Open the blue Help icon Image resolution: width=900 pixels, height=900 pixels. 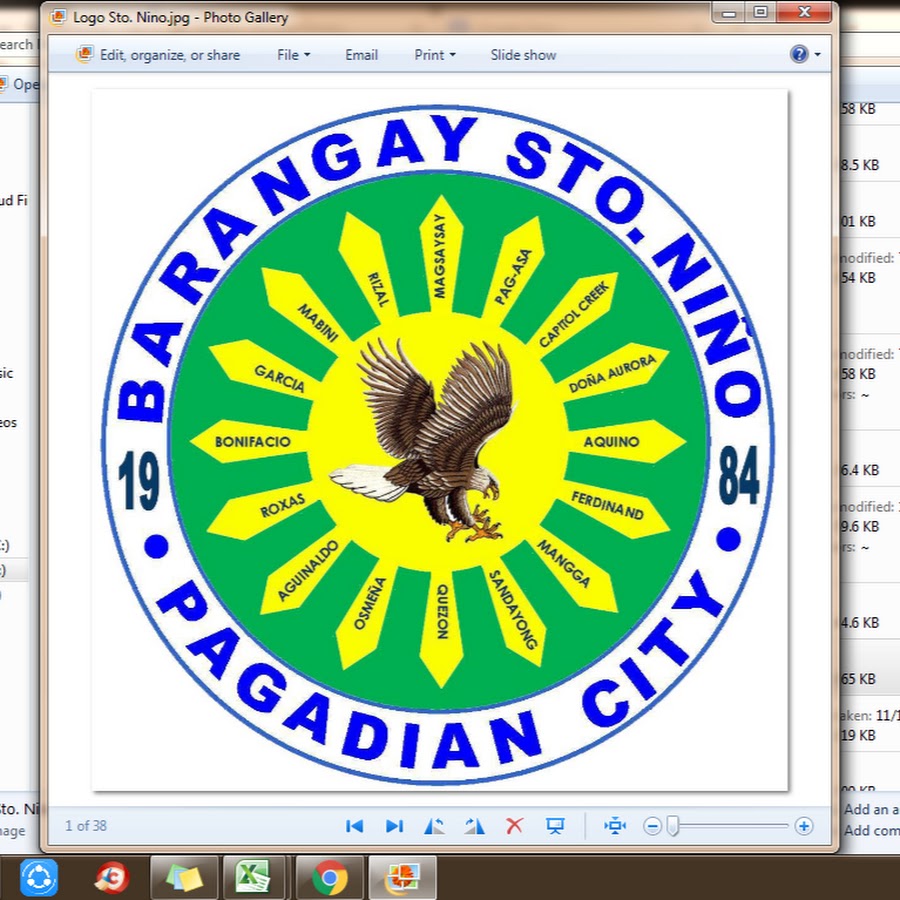tap(798, 55)
